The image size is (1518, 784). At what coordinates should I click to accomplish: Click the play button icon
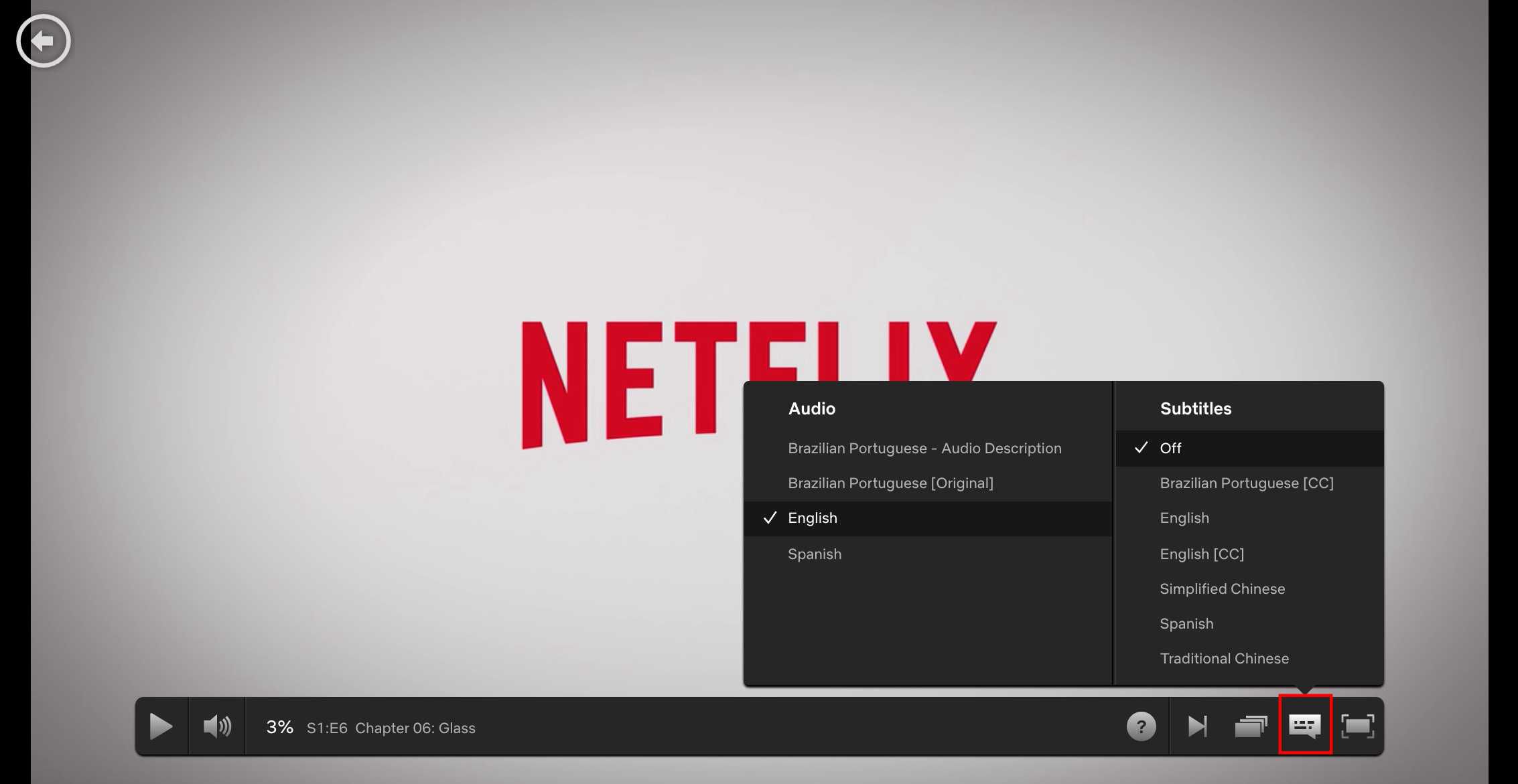[161, 727]
